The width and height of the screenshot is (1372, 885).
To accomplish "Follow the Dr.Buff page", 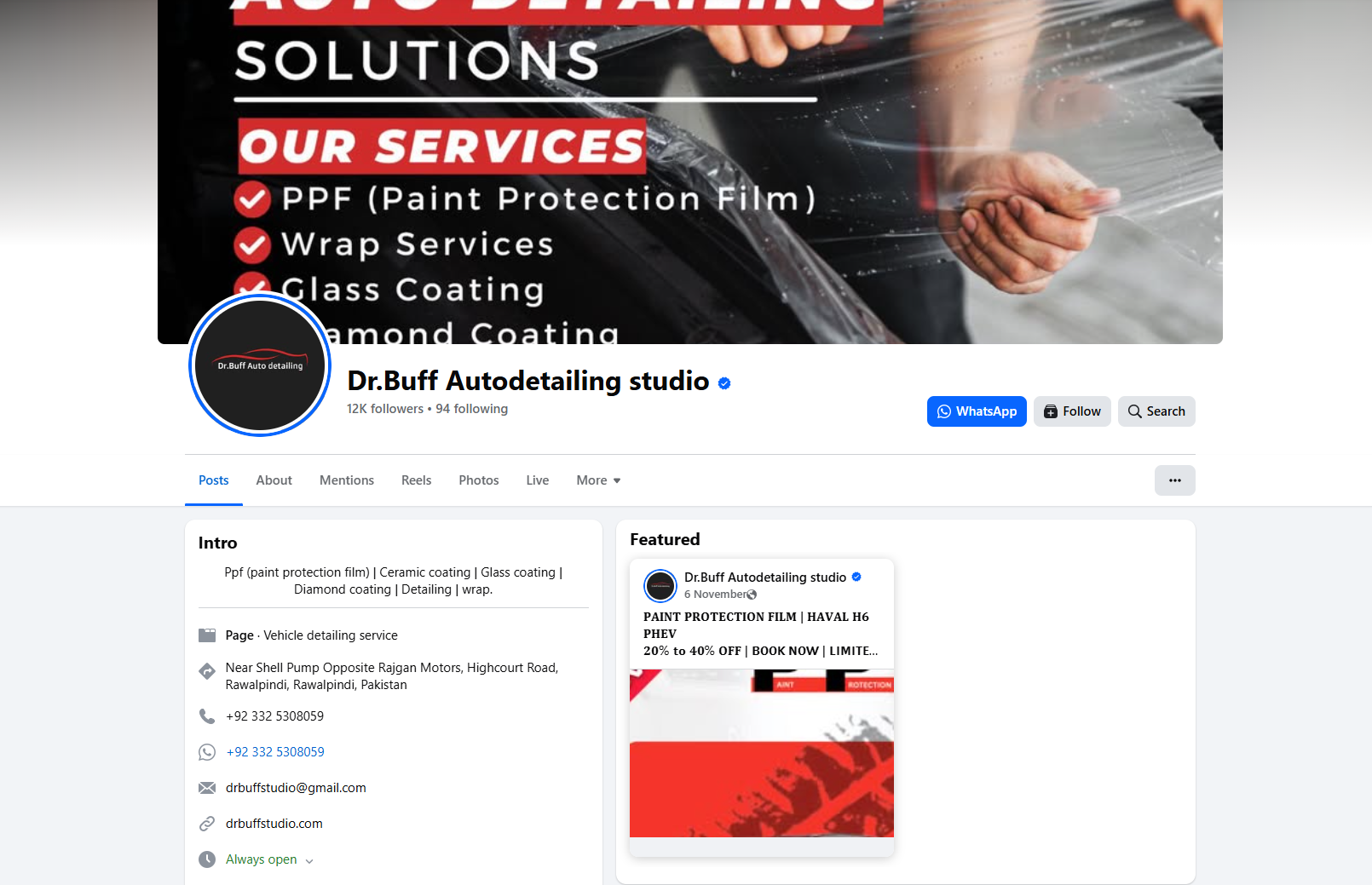I will [x=1072, y=411].
